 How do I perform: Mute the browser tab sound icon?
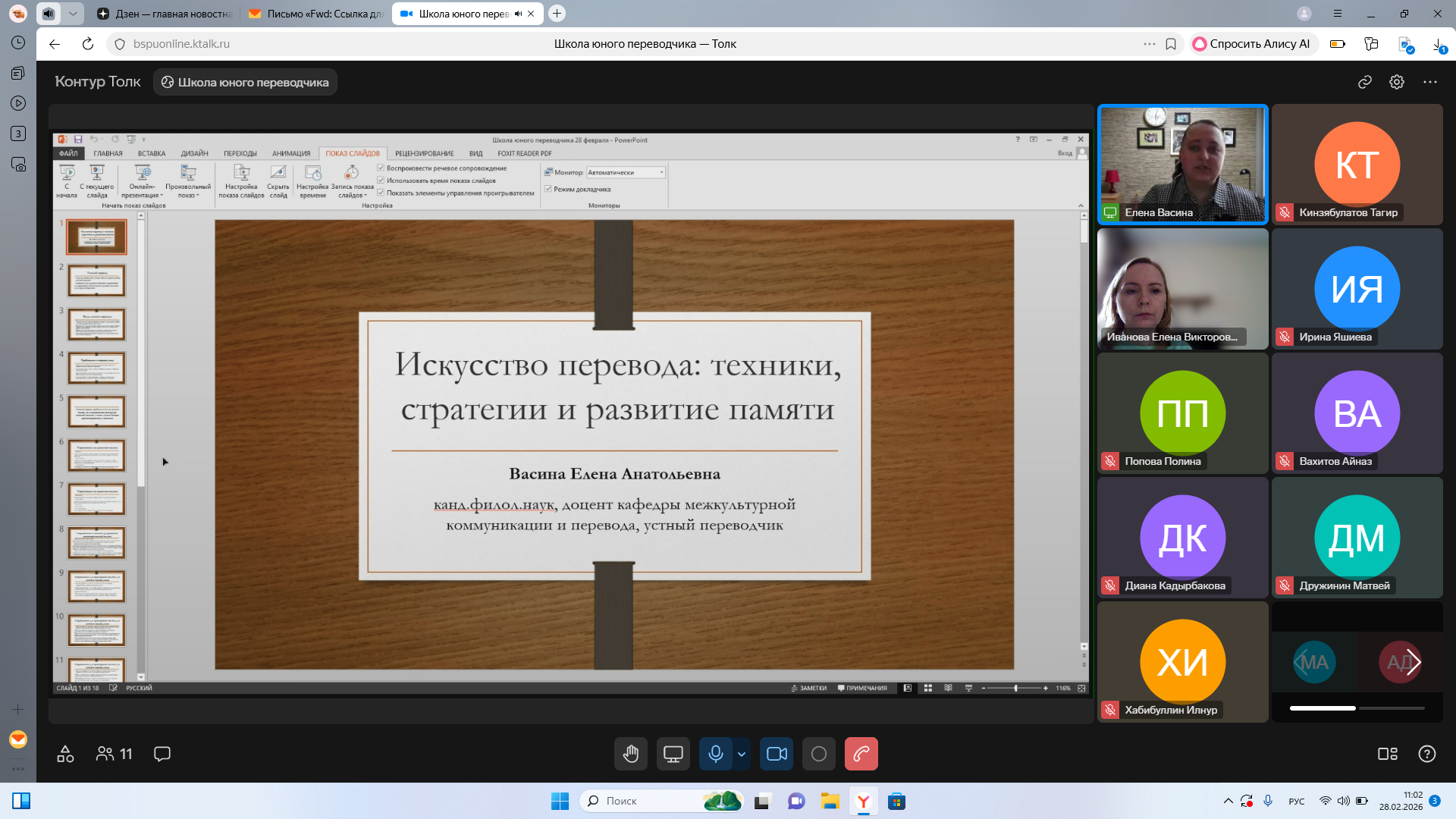pos(518,14)
